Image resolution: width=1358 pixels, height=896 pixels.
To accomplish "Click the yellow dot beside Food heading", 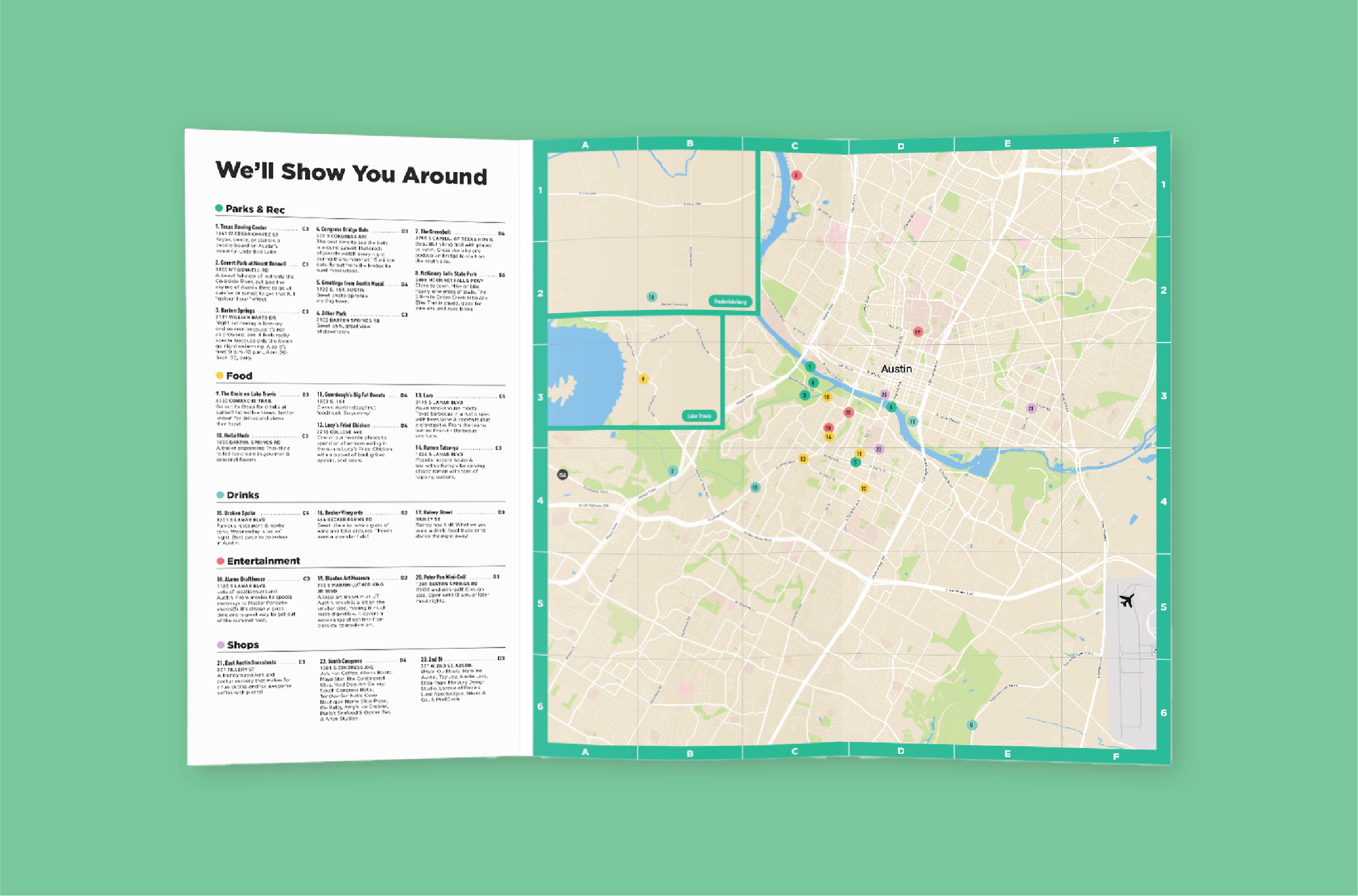I will tap(219, 375).
